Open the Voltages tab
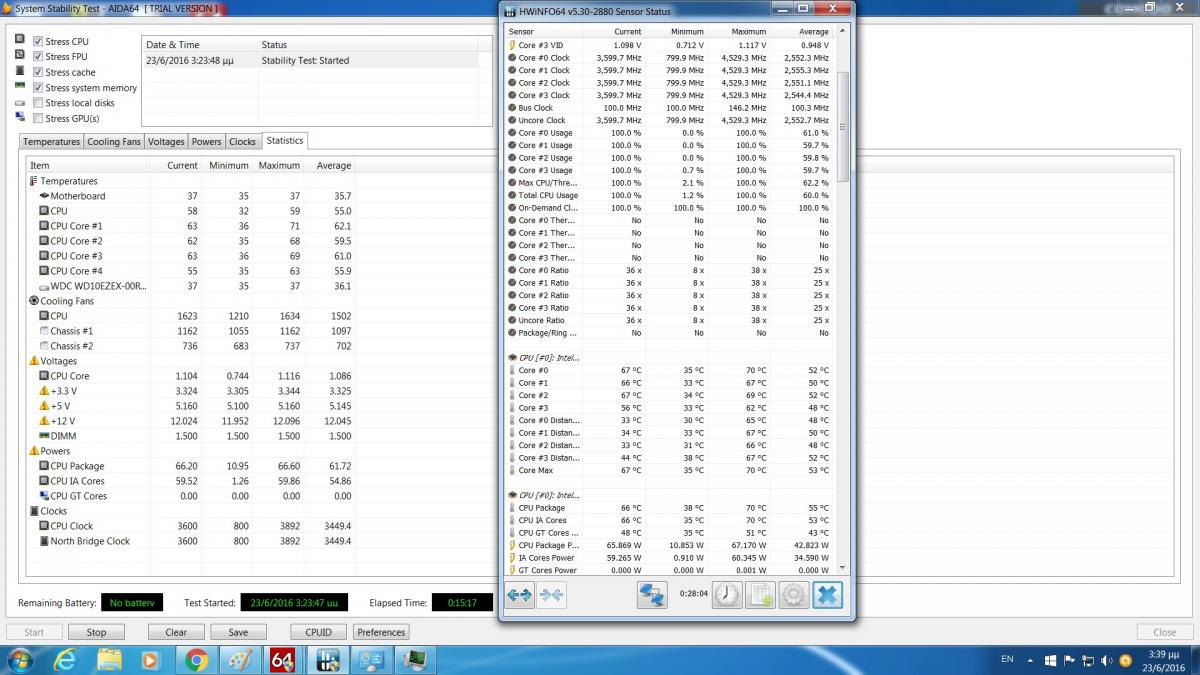Image resolution: width=1200 pixels, height=675 pixels. point(166,142)
